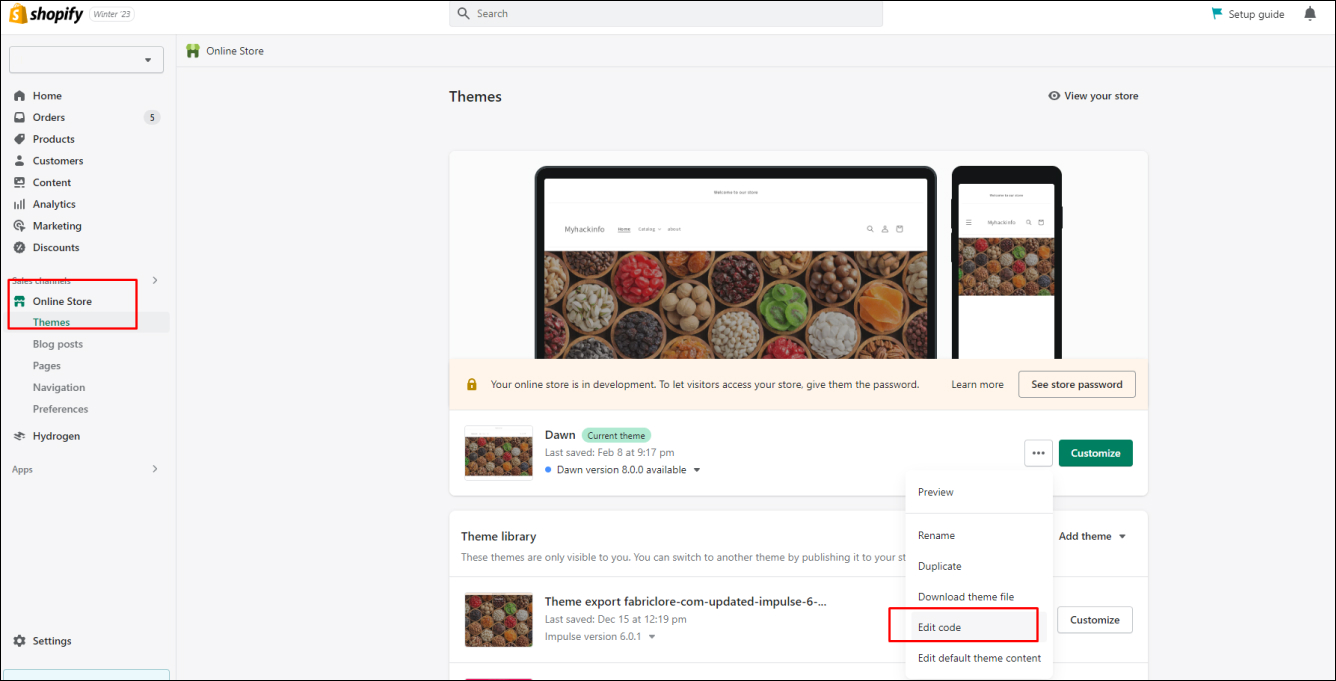Click the Products tag icon
The height and width of the screenshot is (681, 1336).
19,139
